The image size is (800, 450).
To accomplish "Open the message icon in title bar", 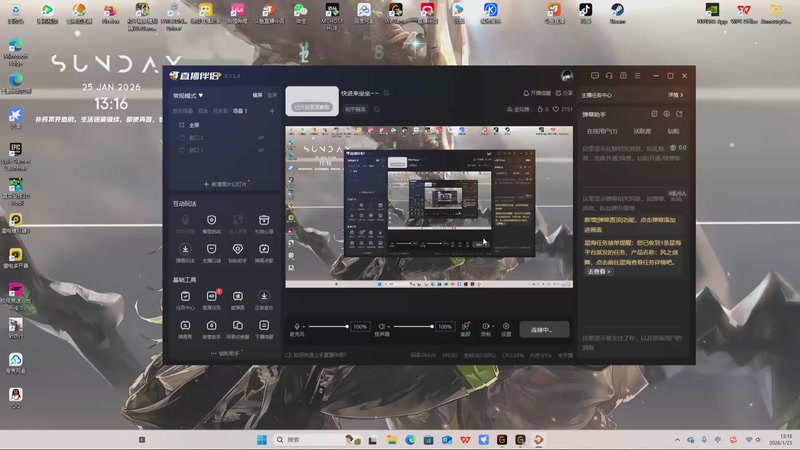I will [594, 76].
